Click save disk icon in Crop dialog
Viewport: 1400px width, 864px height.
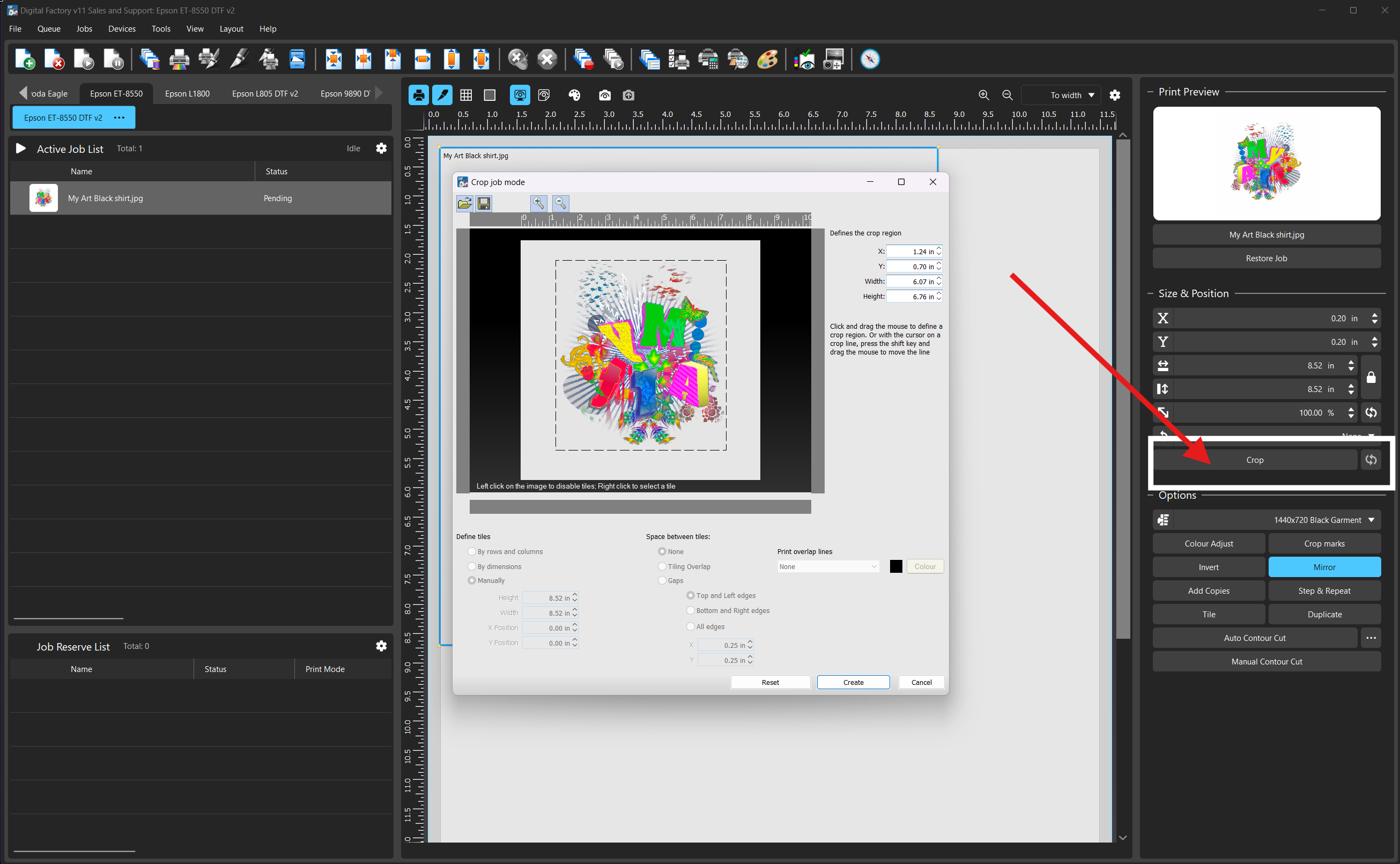[x=484, y=203]
